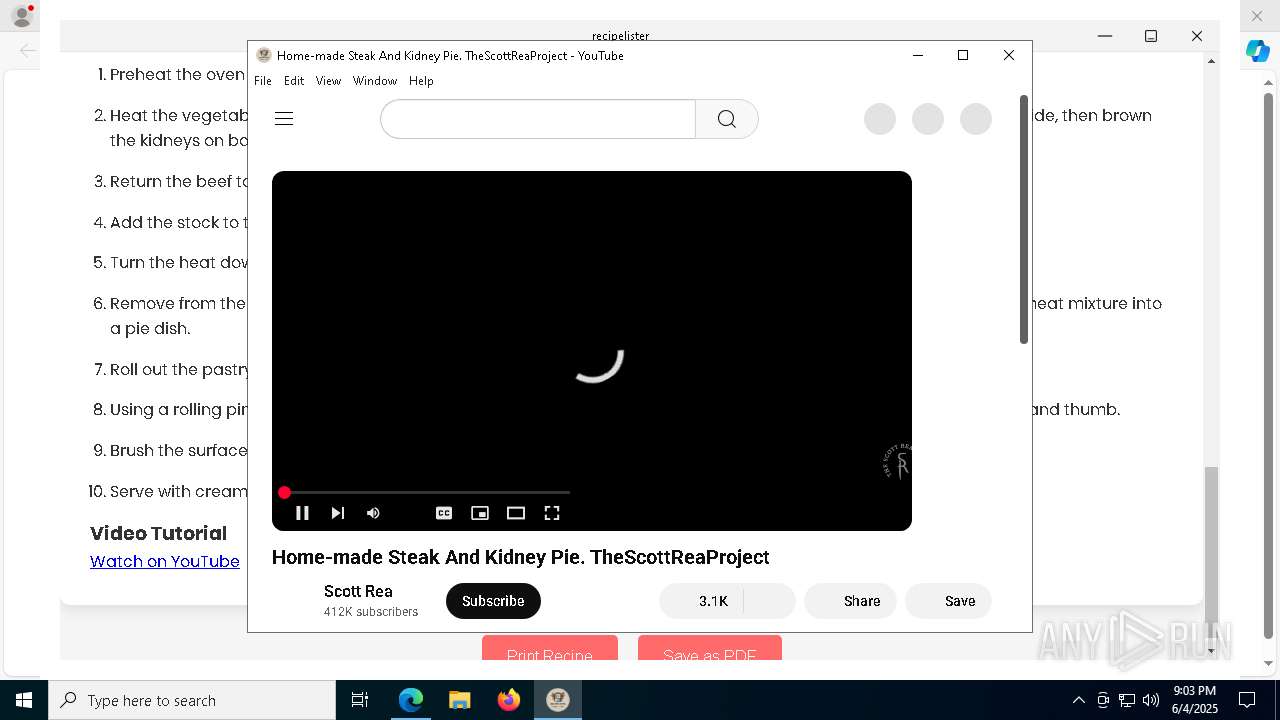Click the taskbar clock showing 9:03 PM
1280x720 pixels.
tap(1195, 700)
